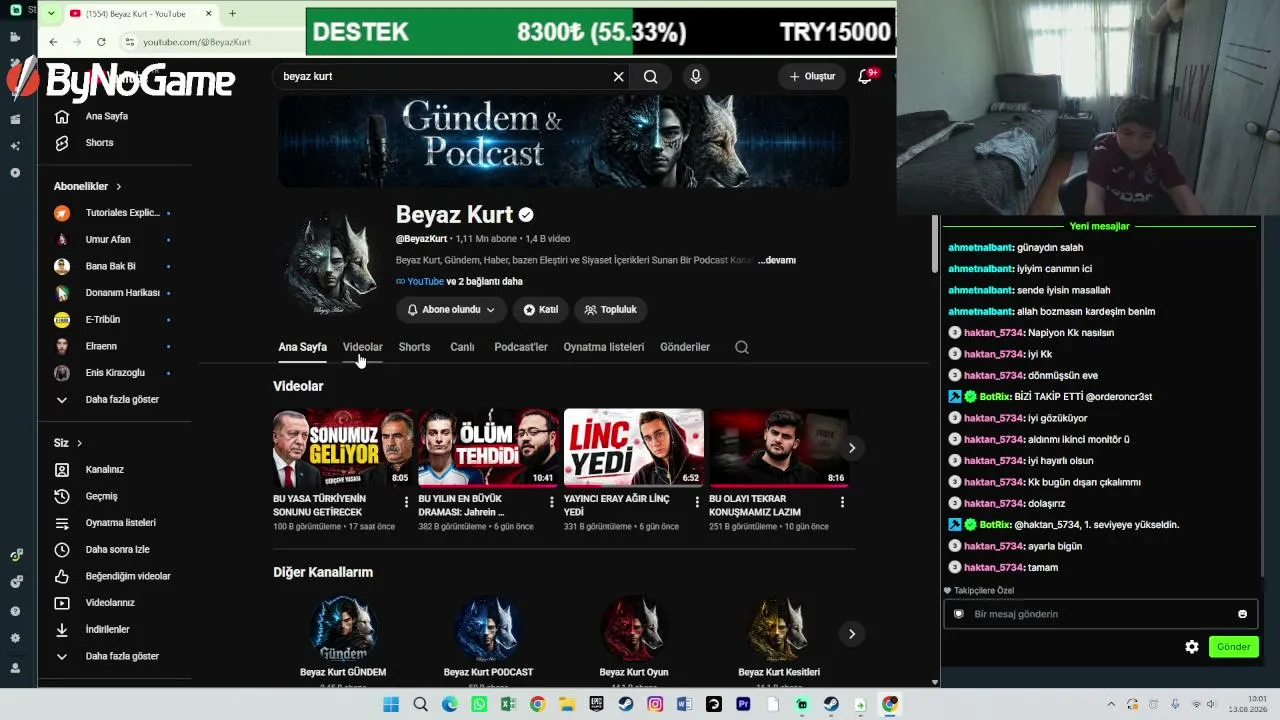
Task: Play the SONUMUZ GELİYOR video thumbnail
Action: [343, 448]
